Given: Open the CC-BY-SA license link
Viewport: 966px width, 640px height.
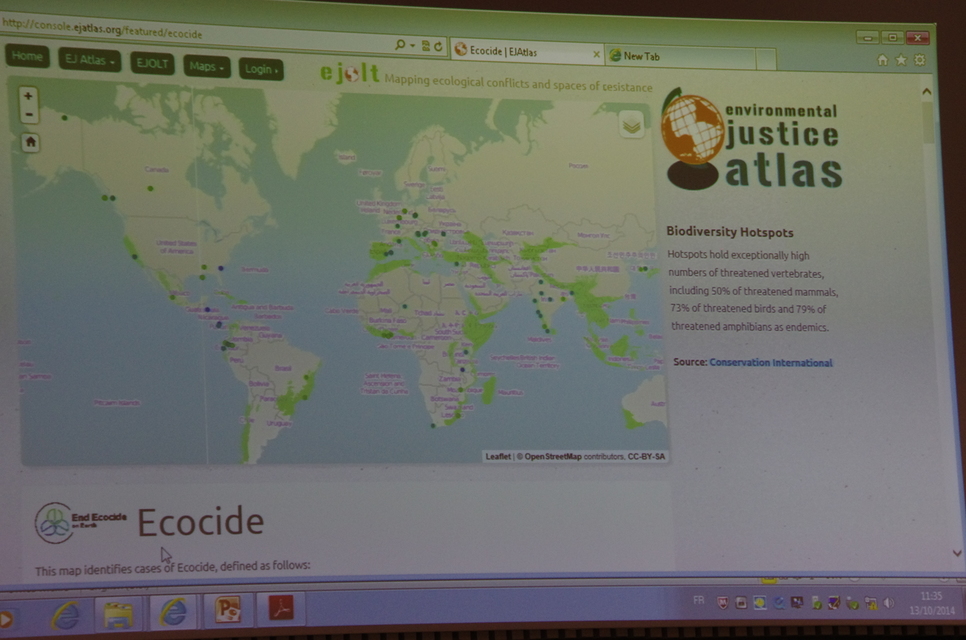Looking at the screenshot, I should (x=646, y=456).
